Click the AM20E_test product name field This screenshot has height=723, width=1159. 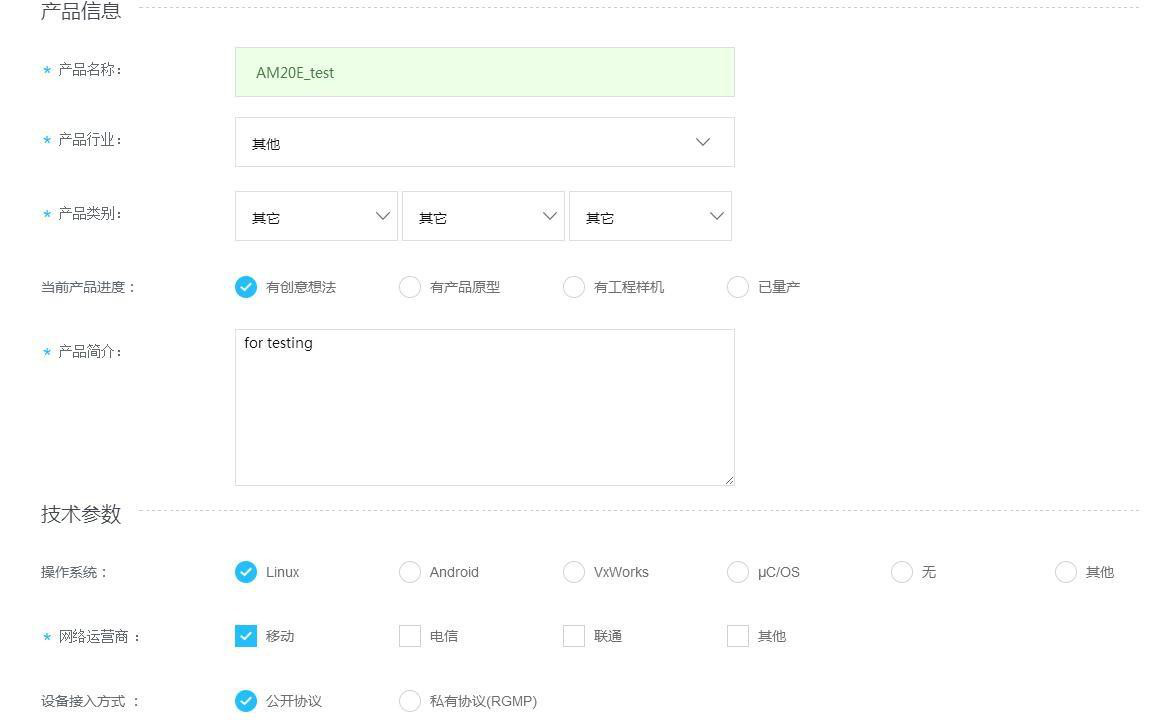click(484, 72)
